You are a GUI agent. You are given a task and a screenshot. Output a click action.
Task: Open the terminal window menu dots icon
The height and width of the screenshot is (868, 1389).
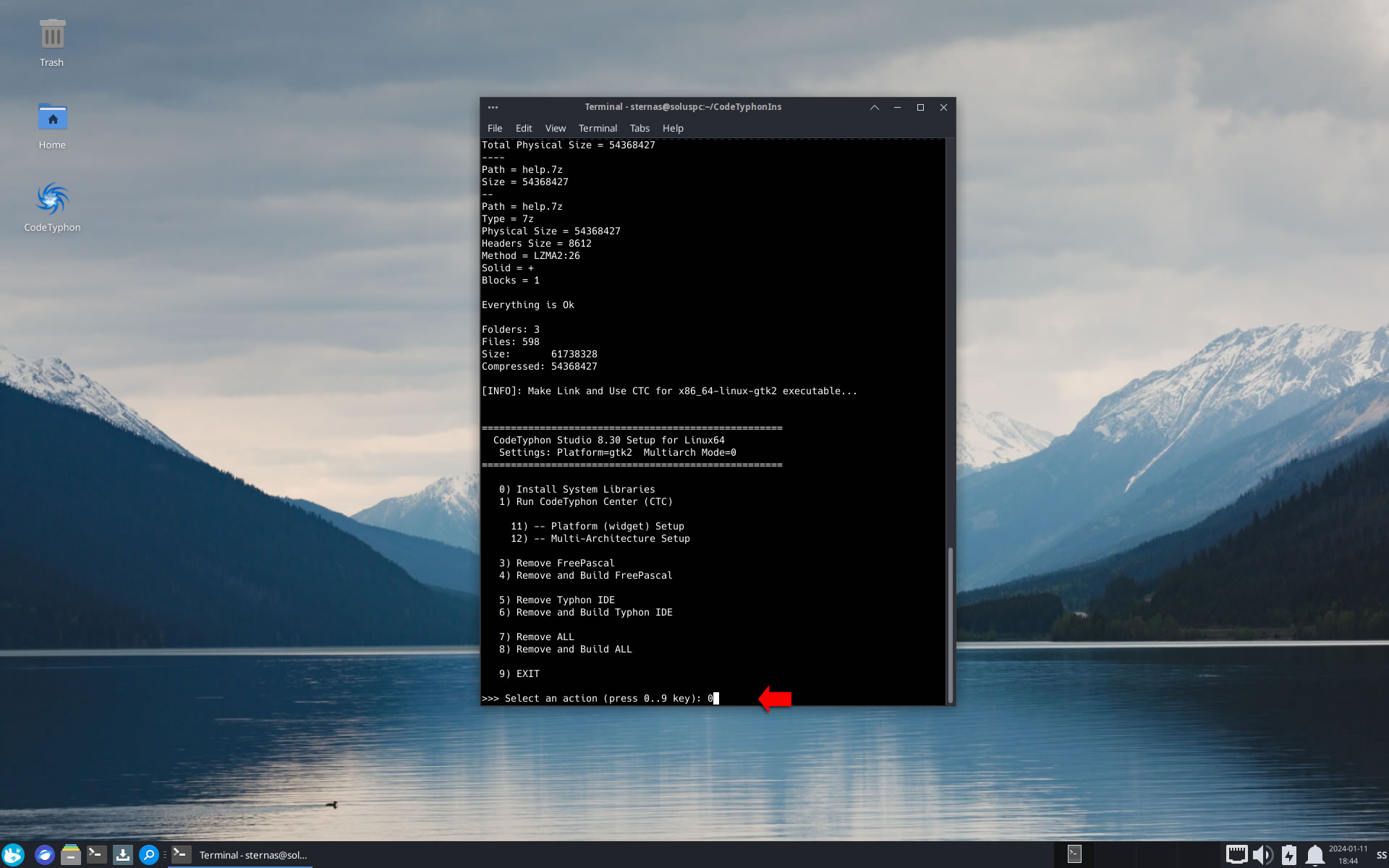tap(493, 107)
